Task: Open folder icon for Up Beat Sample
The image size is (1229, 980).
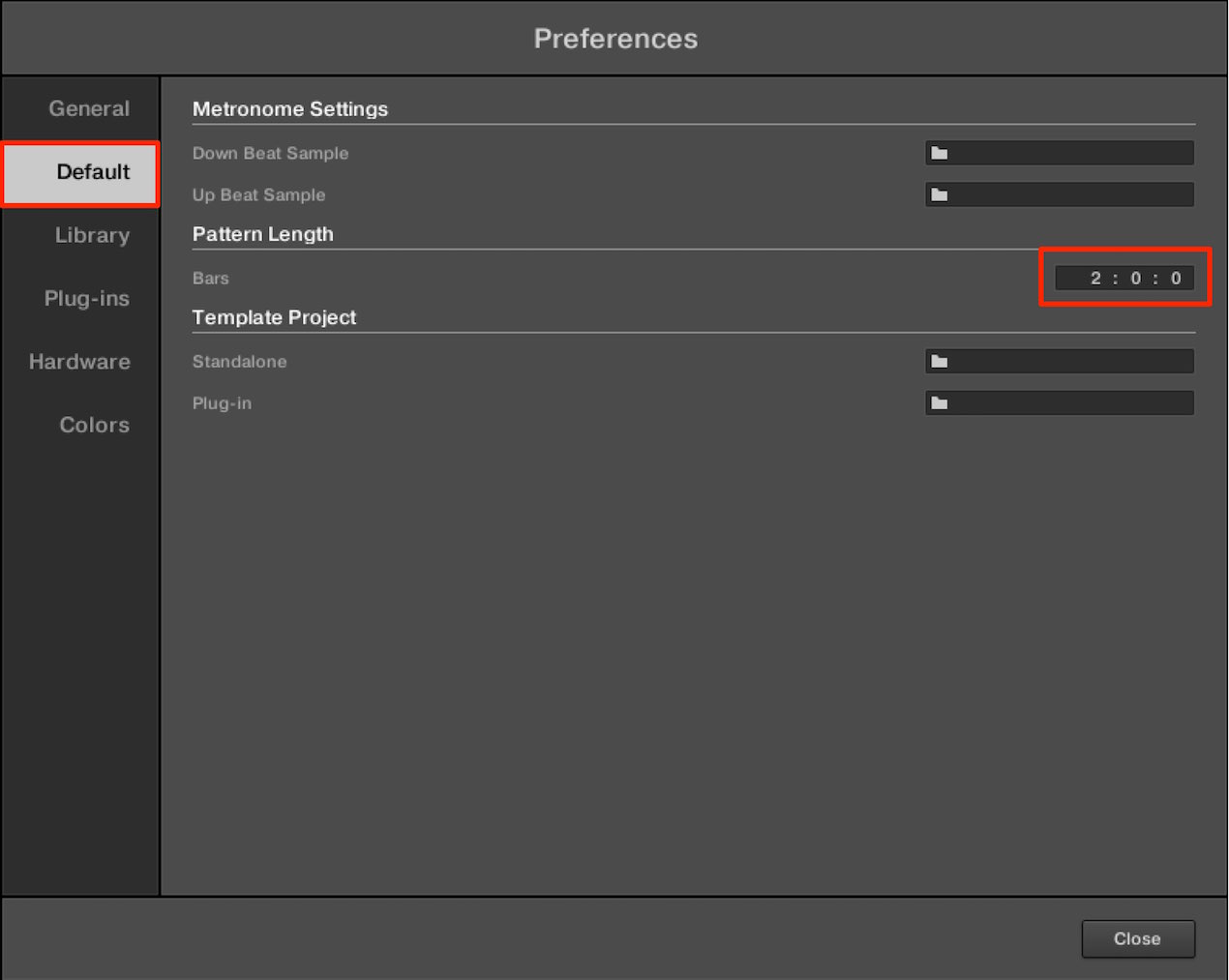Action: 939,194
